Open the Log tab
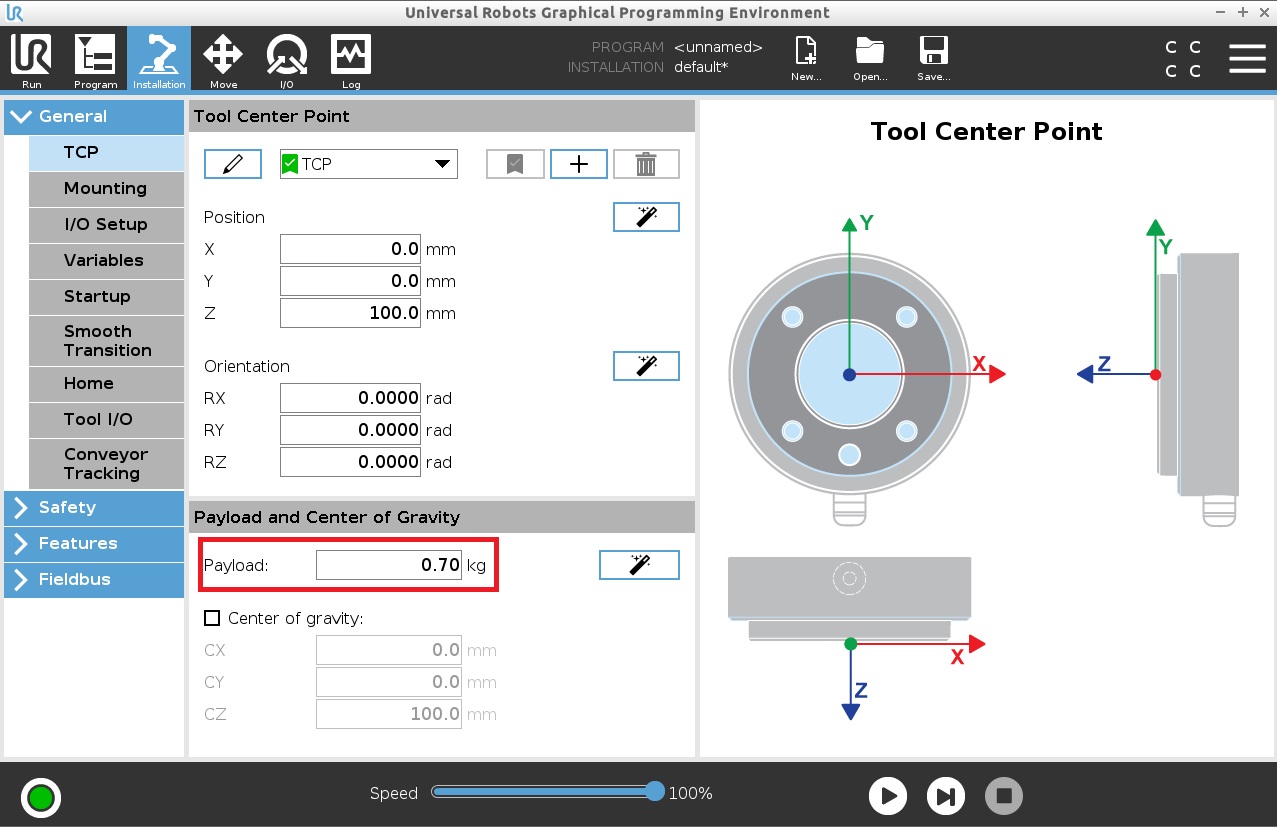Viewport: 1277px width, 827px height. pos(351,60)
